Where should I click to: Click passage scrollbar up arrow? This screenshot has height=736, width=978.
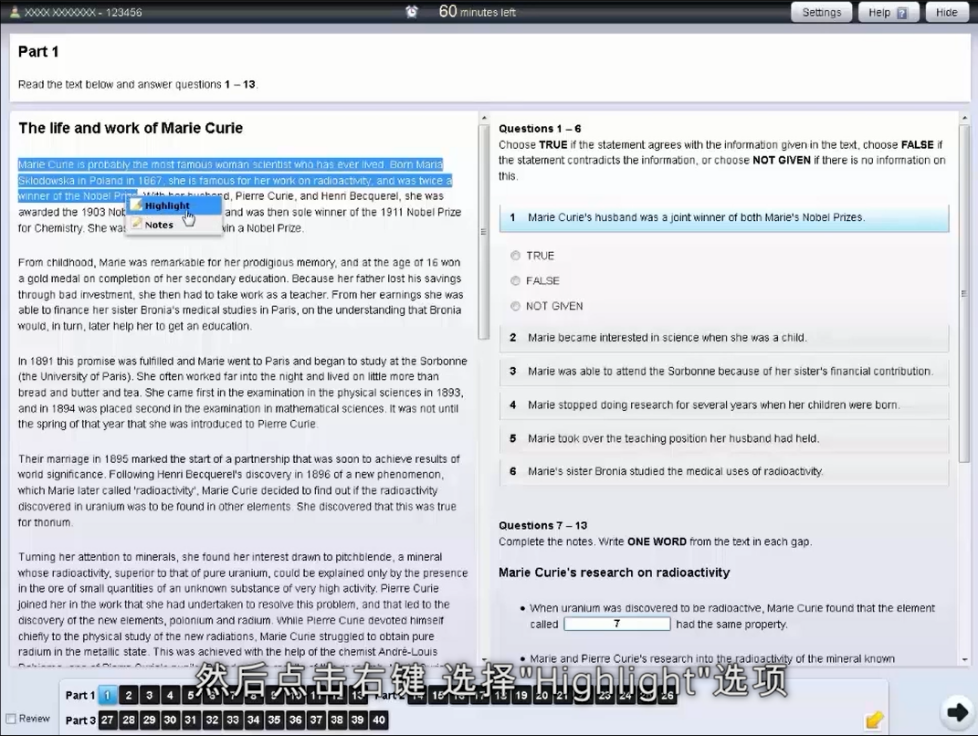[483, 117]
